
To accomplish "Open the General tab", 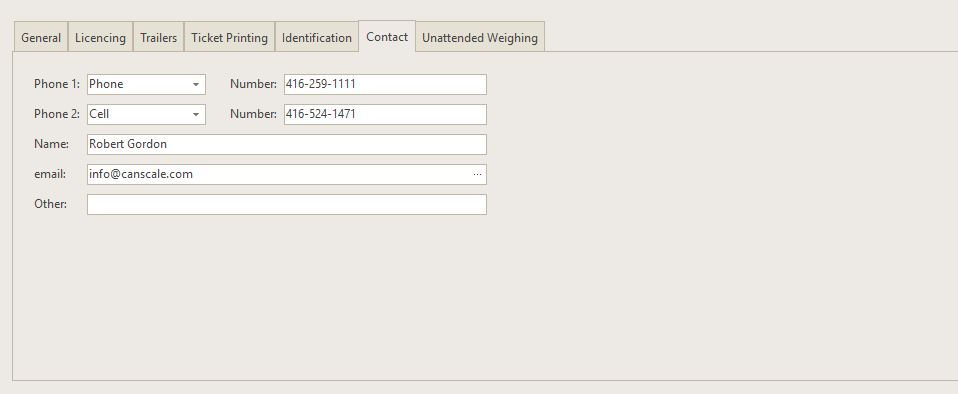I will [41, 37].
